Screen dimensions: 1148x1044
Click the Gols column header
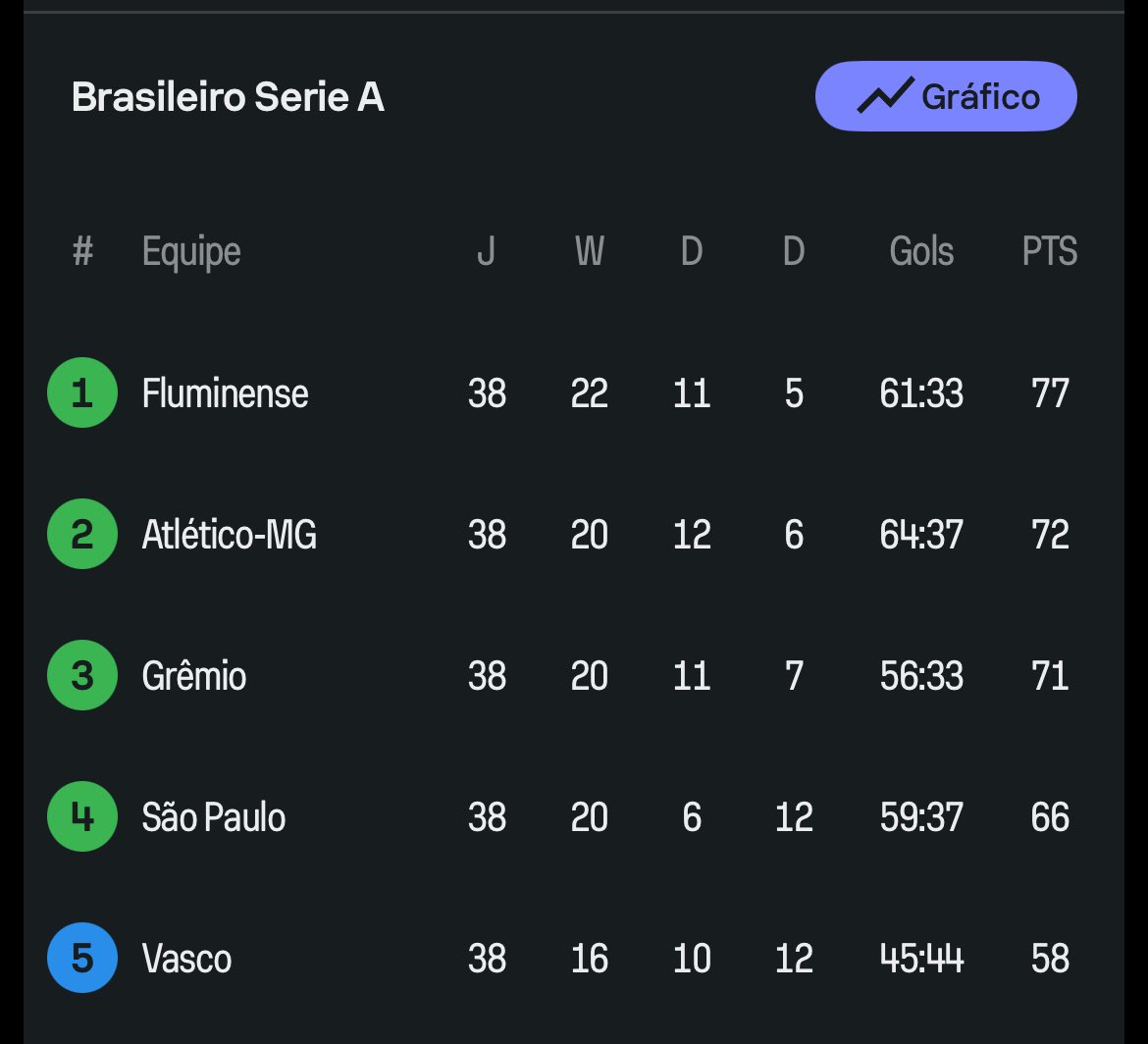point(921,251)
